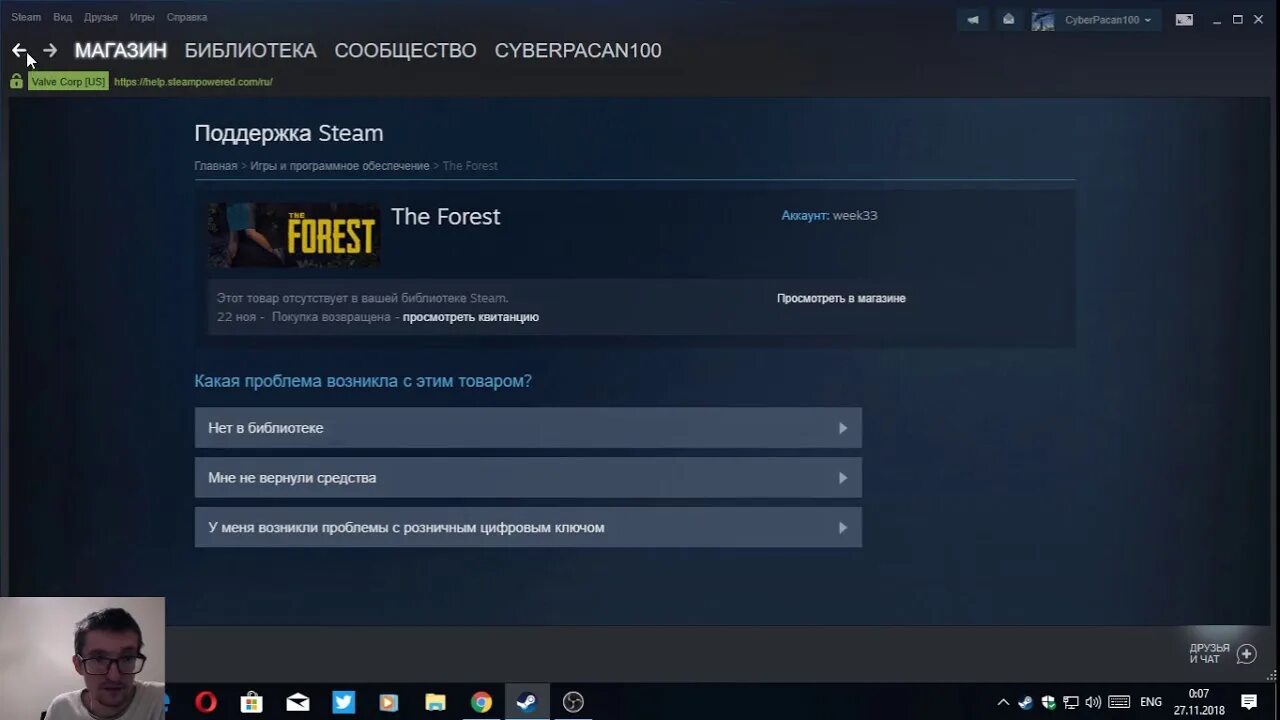Maximize the Steam window

[x=1237, y=19]
